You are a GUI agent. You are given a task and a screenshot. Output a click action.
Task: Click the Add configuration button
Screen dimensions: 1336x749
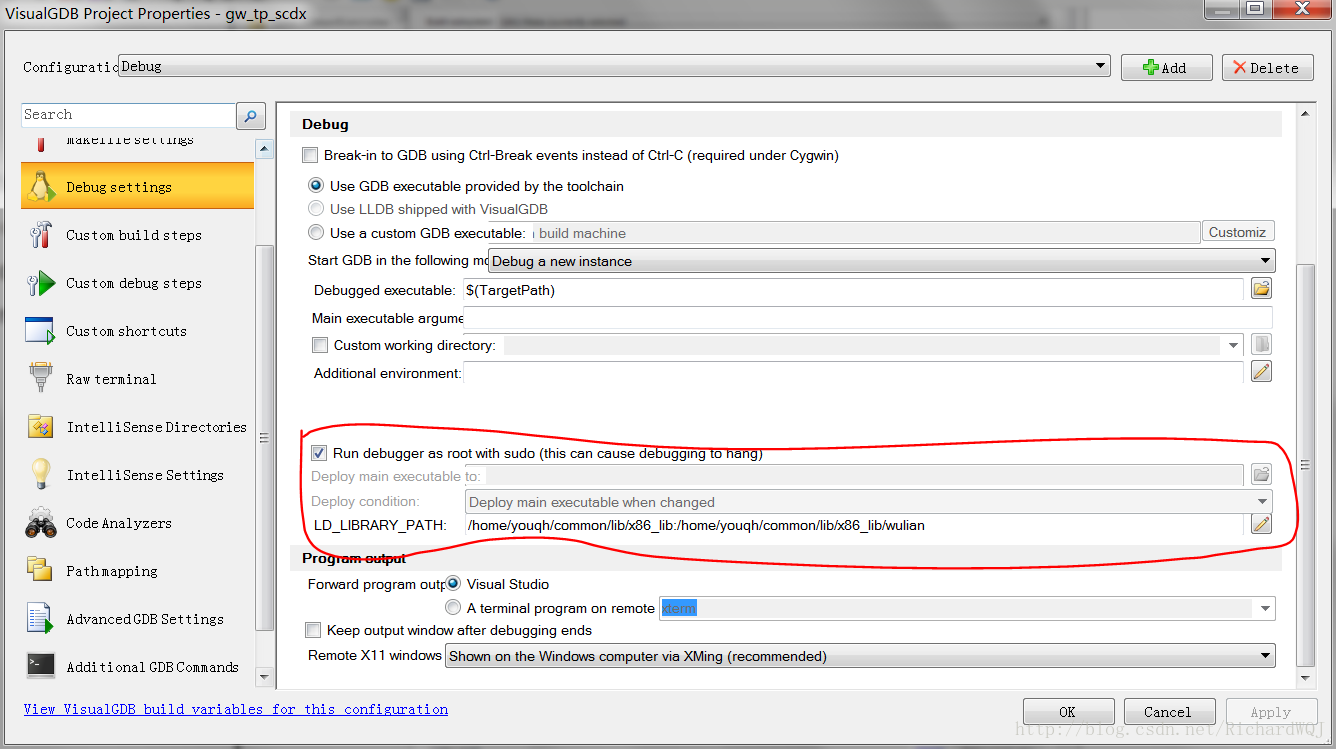click(x=1166, y=67)
